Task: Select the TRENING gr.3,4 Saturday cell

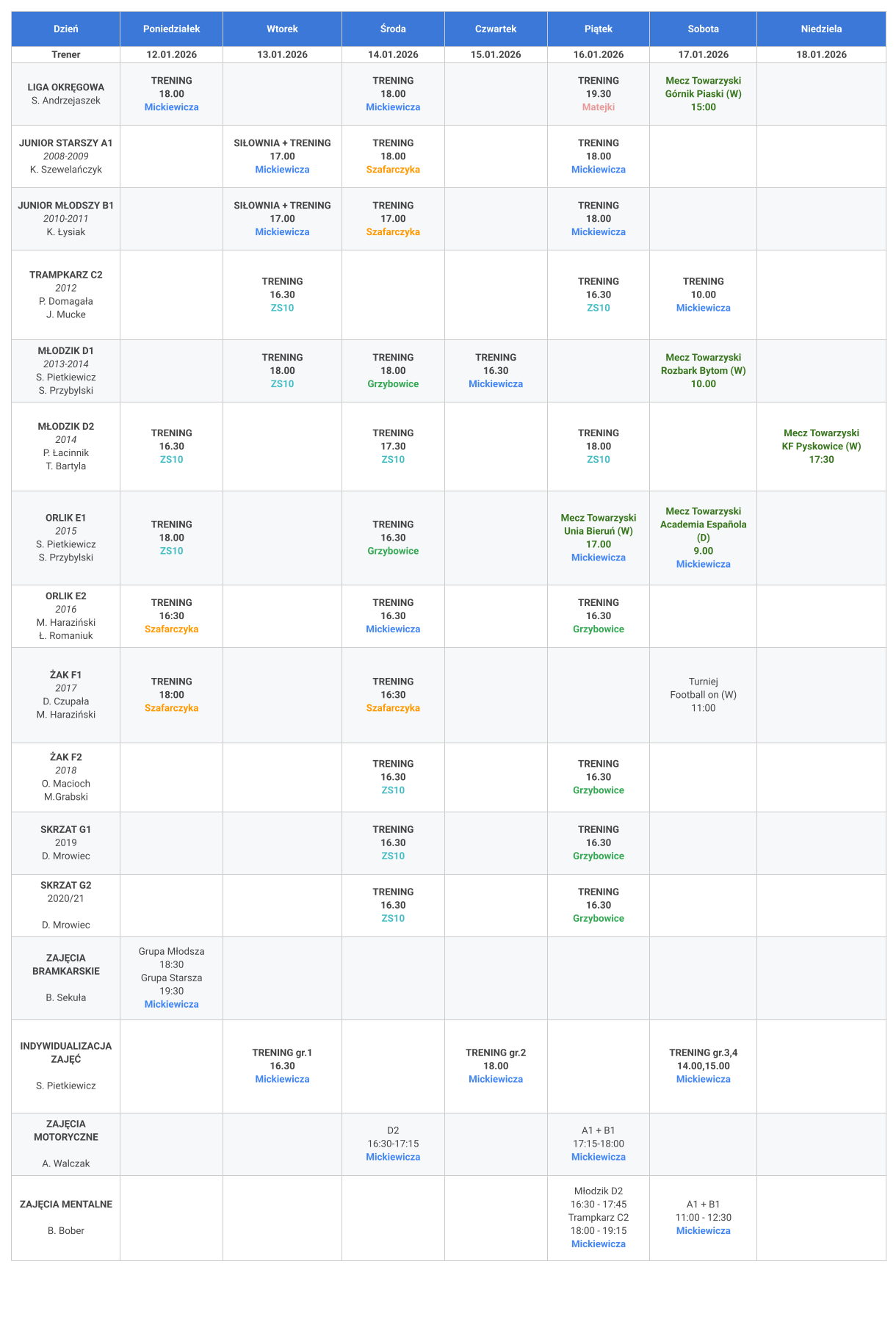Action: point(703,1066)
